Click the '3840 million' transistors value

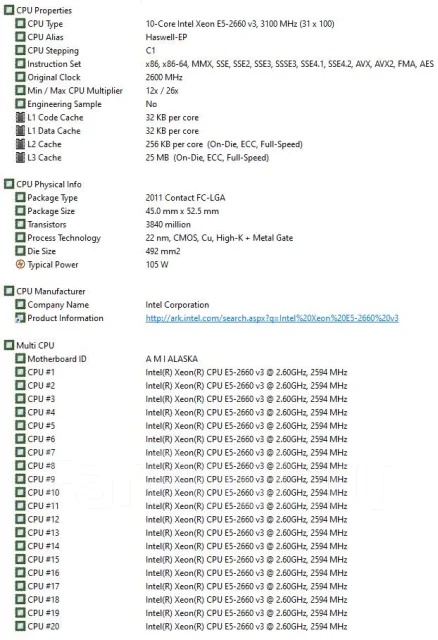coord(168,224)
